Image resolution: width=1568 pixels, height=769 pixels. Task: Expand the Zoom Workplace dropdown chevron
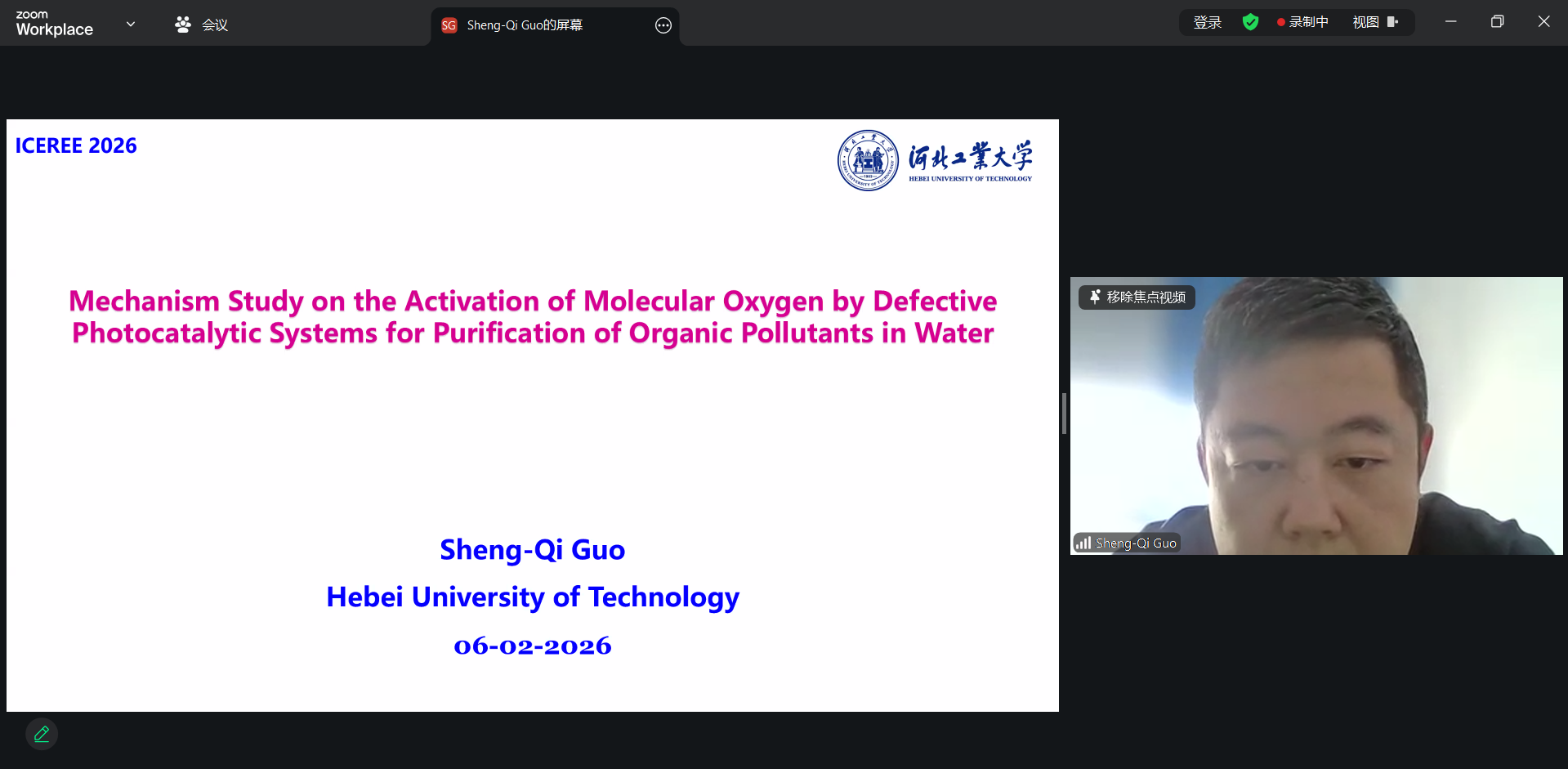131,25
